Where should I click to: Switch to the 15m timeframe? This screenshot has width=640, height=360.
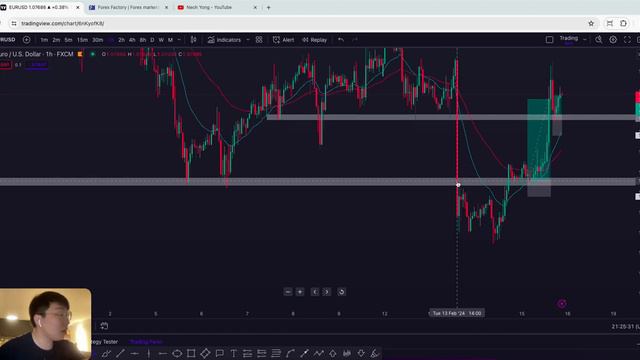(x=82, y=40)
